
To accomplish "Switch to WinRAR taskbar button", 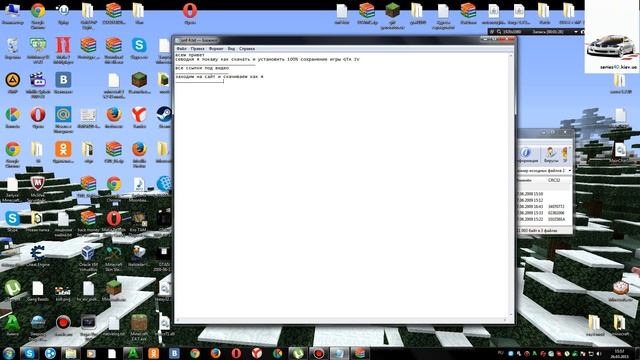I will pos(360,353).
